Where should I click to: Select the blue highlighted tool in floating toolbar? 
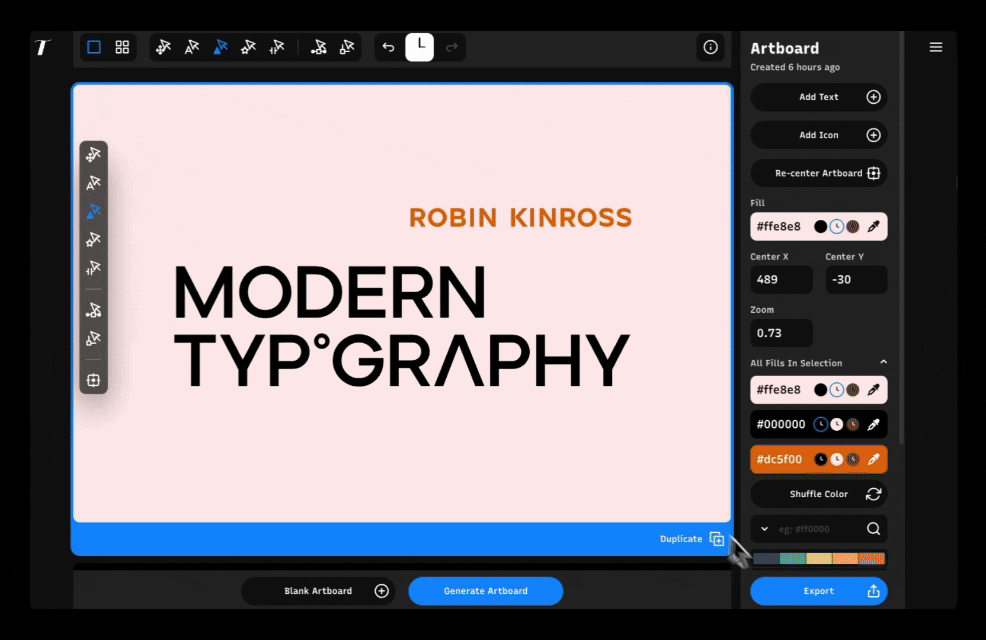tap(93, 211)
